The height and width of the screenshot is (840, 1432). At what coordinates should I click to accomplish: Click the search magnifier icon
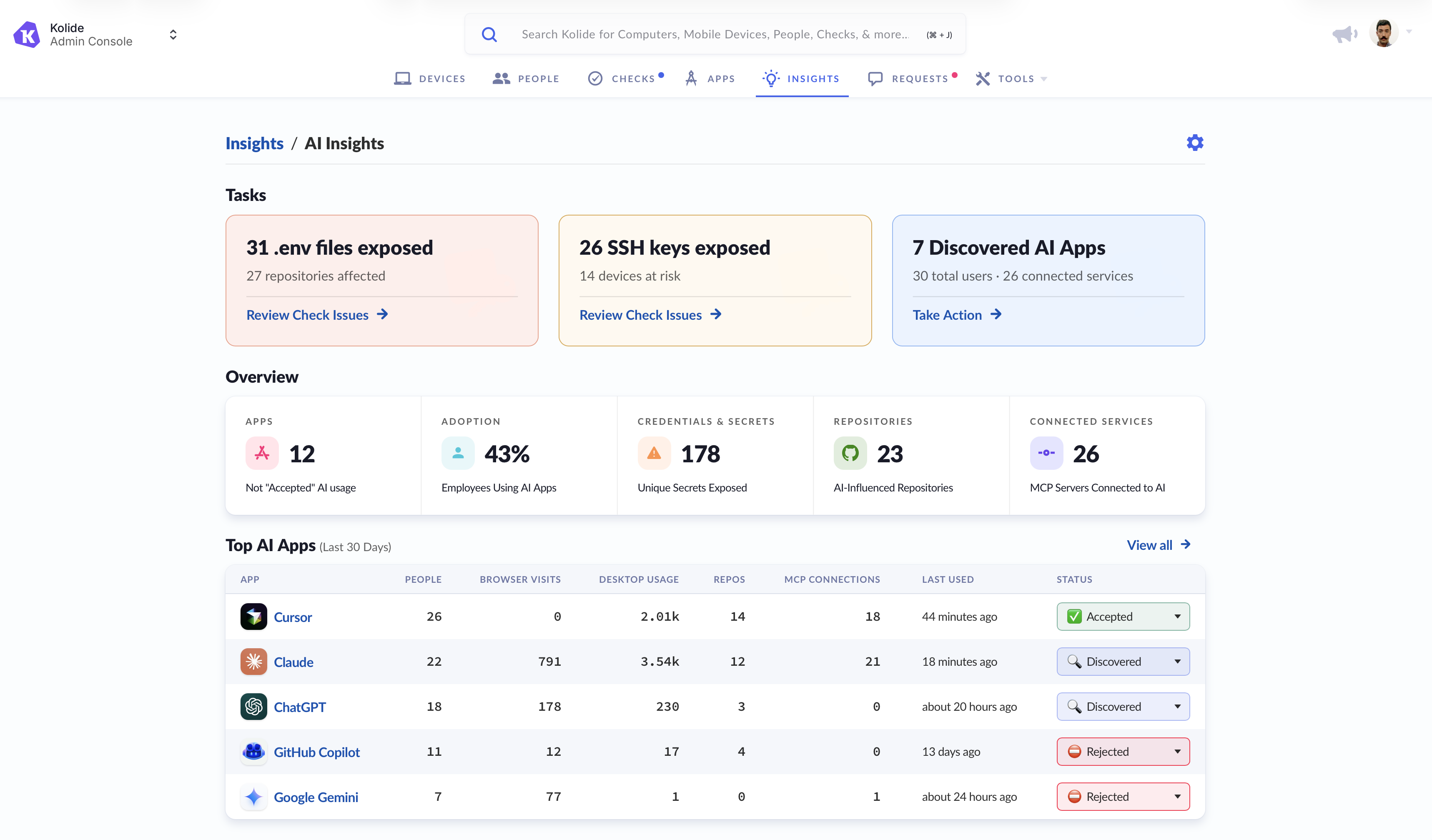[489, 35]
